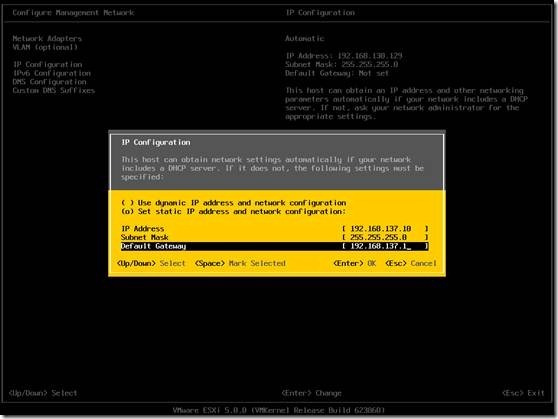Click <Space> Mark Selected hint
The height and width of the screenshot is (419, 558).
click(240, 263)
